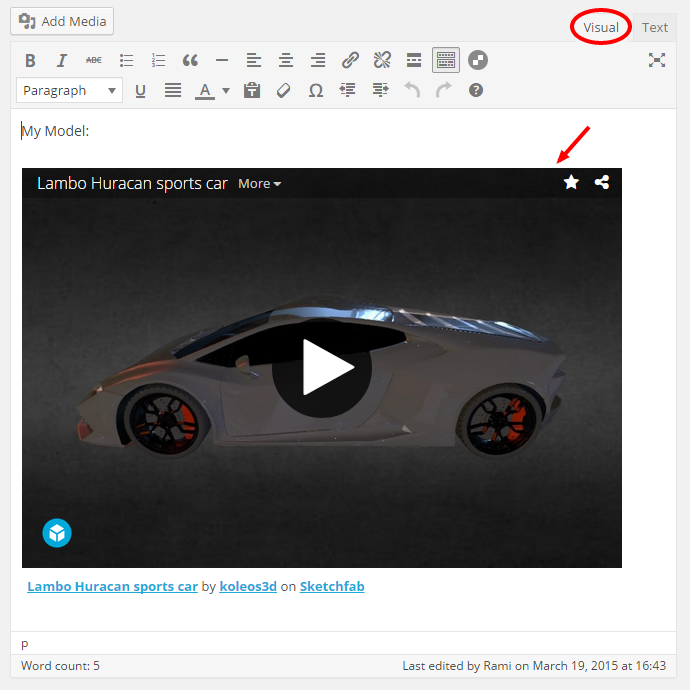The image size is (690, 690).
Task: Toggle the toolbar kitchen sink button
Action: pos(446,60)
